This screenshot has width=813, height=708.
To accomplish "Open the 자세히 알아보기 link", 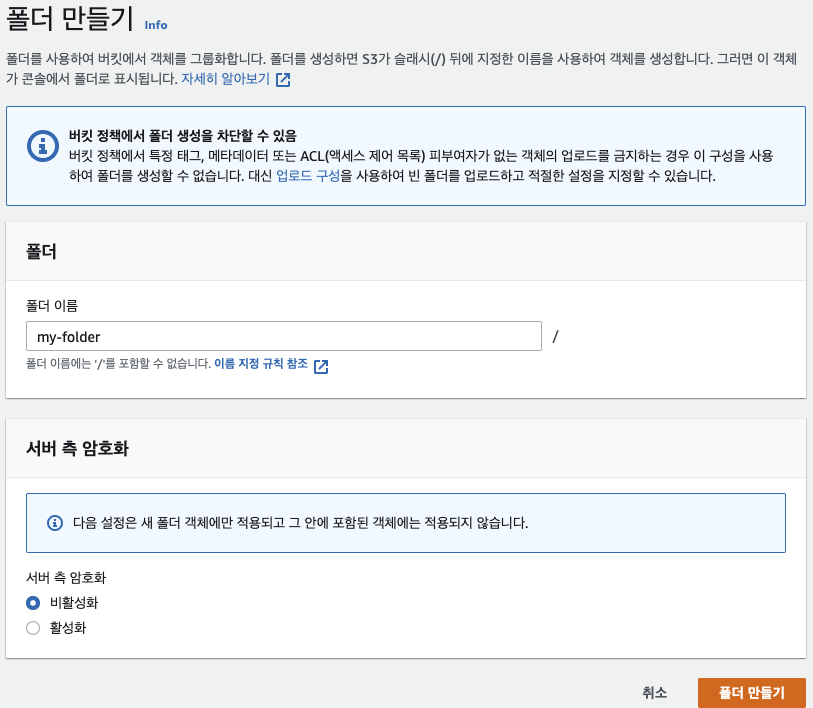I will coord(226,79).
